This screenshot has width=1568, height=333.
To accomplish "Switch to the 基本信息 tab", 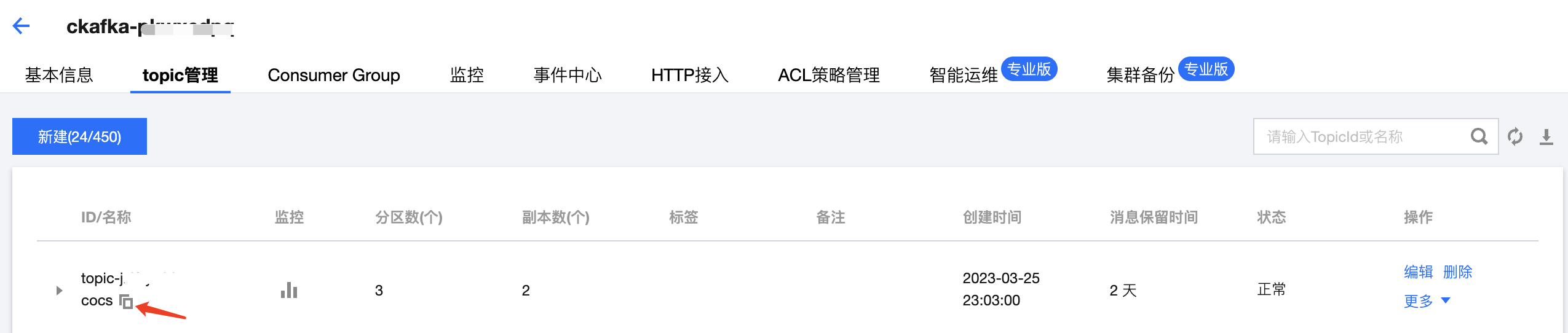I will coord(59,75).
